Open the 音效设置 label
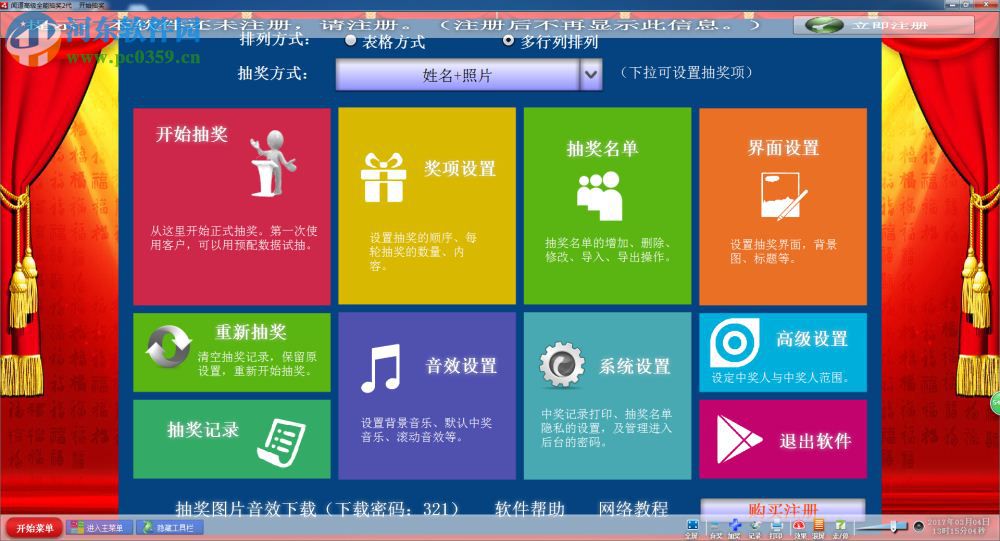This screenshot has height=541, width=1000. (461, 366)
